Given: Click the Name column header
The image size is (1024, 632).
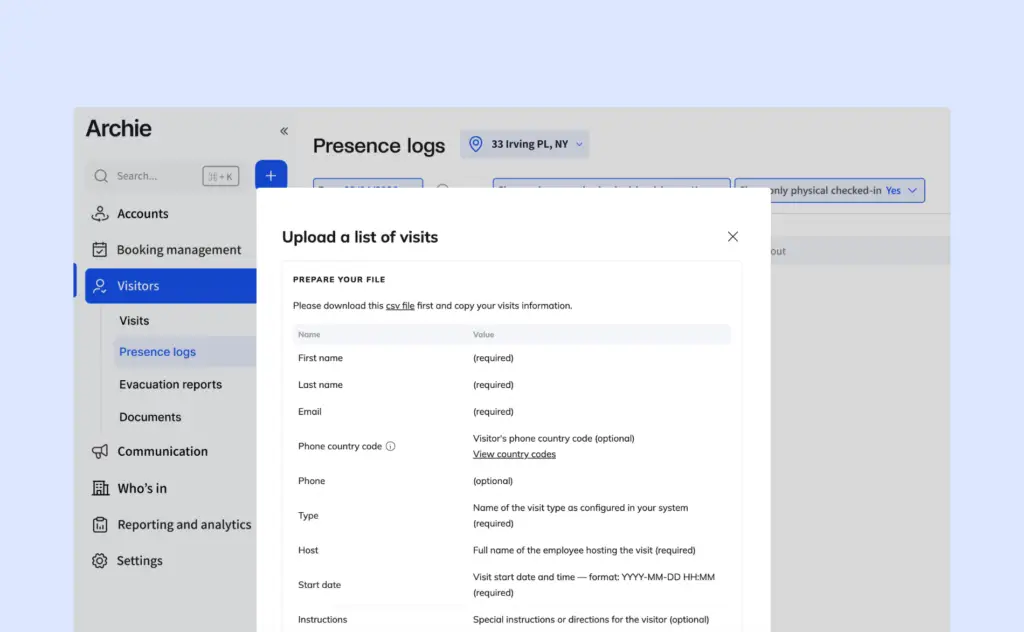Looking at the screenshot, I should [x=309, y=334].
